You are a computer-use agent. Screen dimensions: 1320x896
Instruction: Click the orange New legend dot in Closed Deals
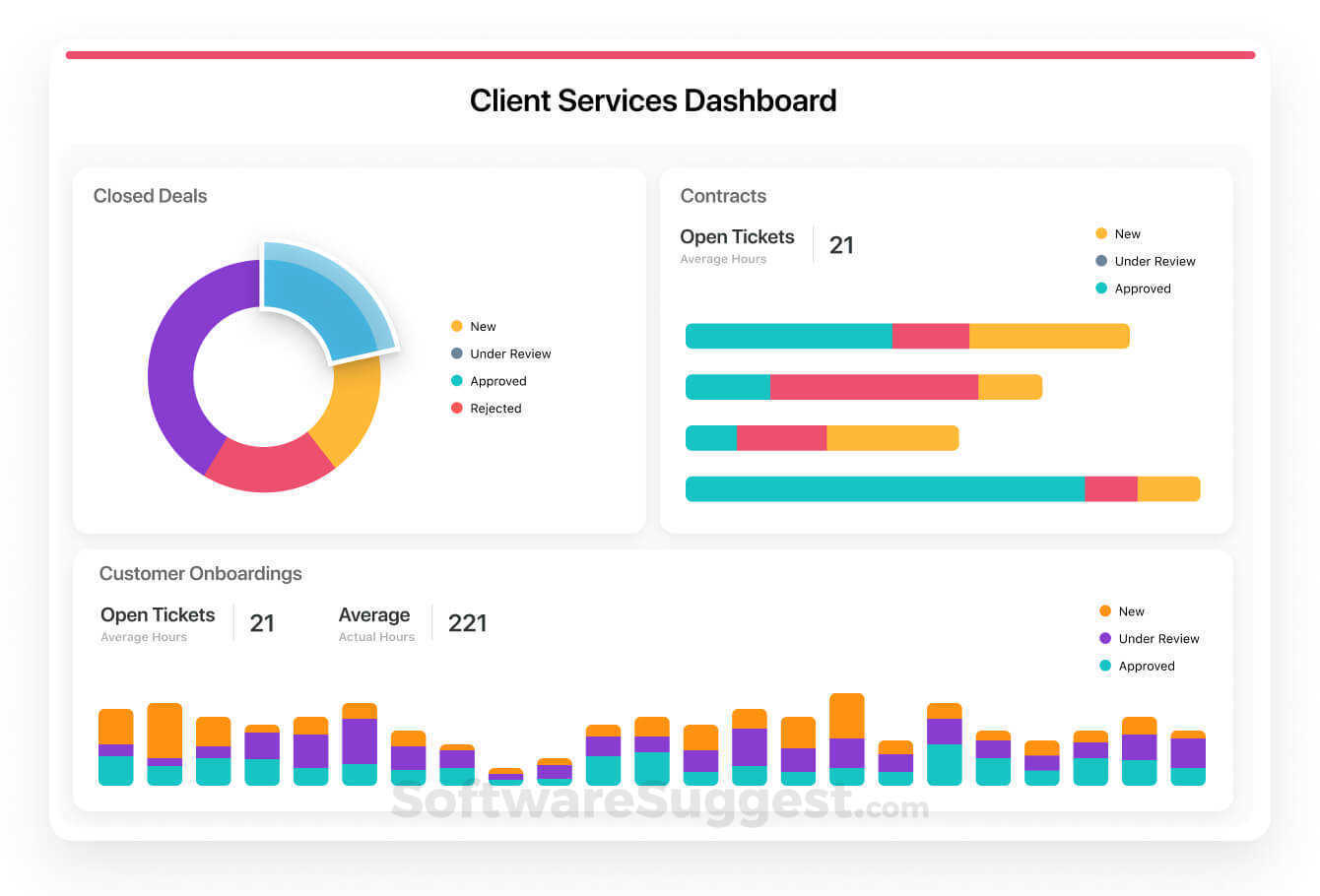(x=458, y=326)
